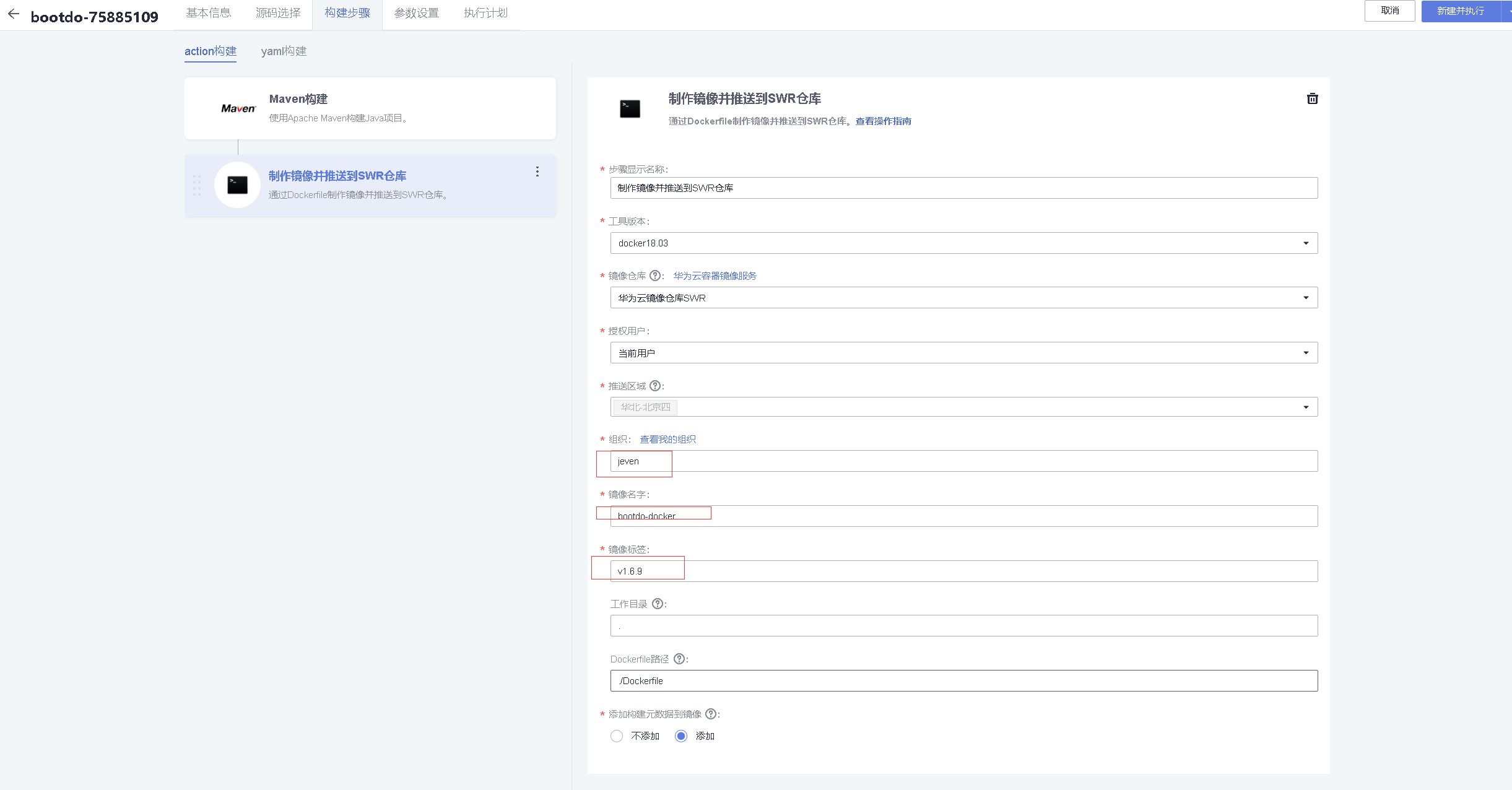Click terminal icon on SWR build step card

click(238, 184)
